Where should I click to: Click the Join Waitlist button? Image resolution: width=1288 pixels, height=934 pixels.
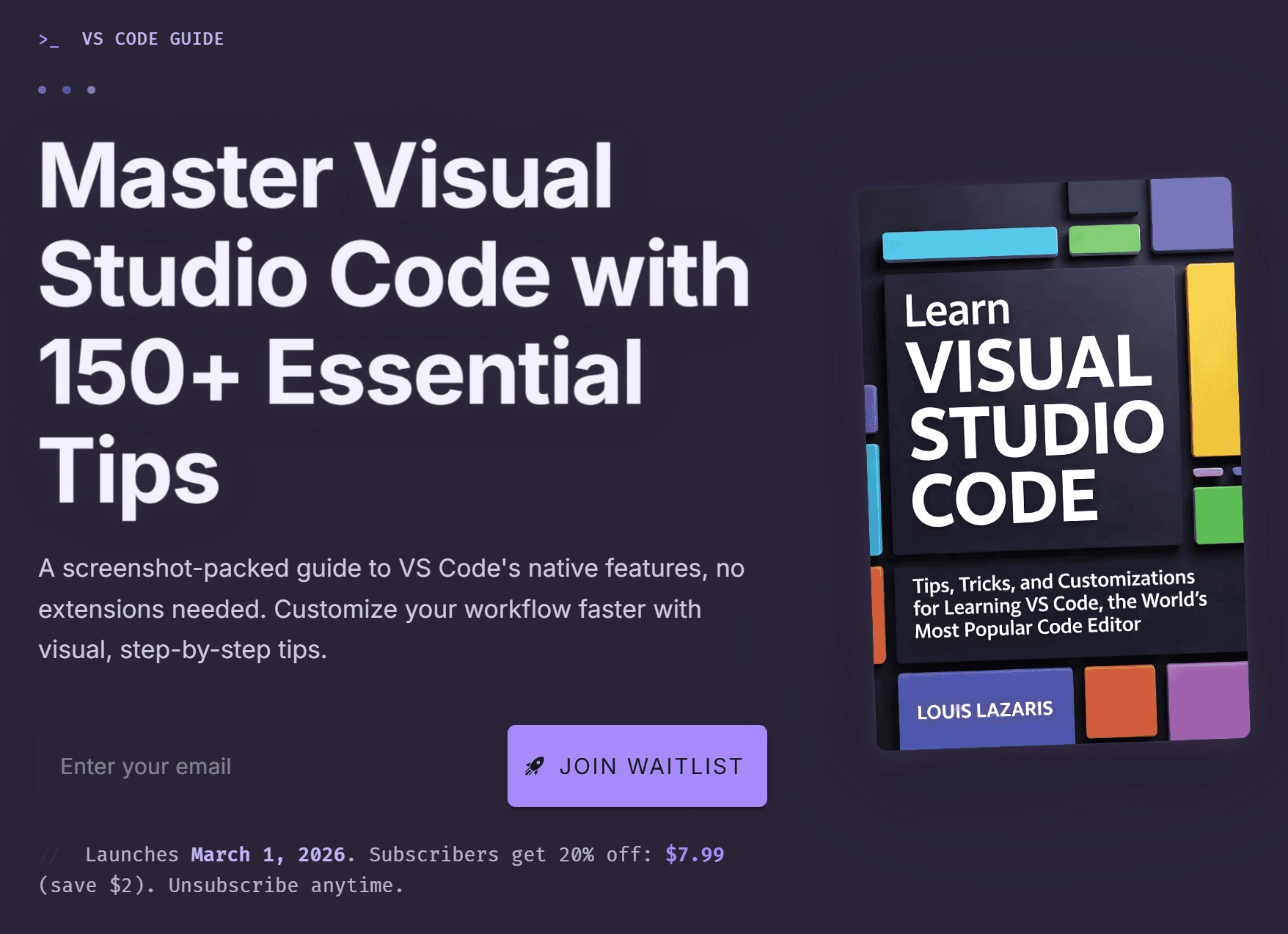click(637, 766)
